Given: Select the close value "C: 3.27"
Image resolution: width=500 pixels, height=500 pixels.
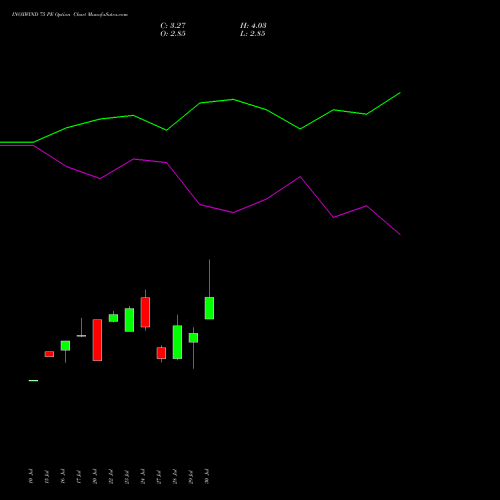Looking at the screenshot, I should (173, 26).
